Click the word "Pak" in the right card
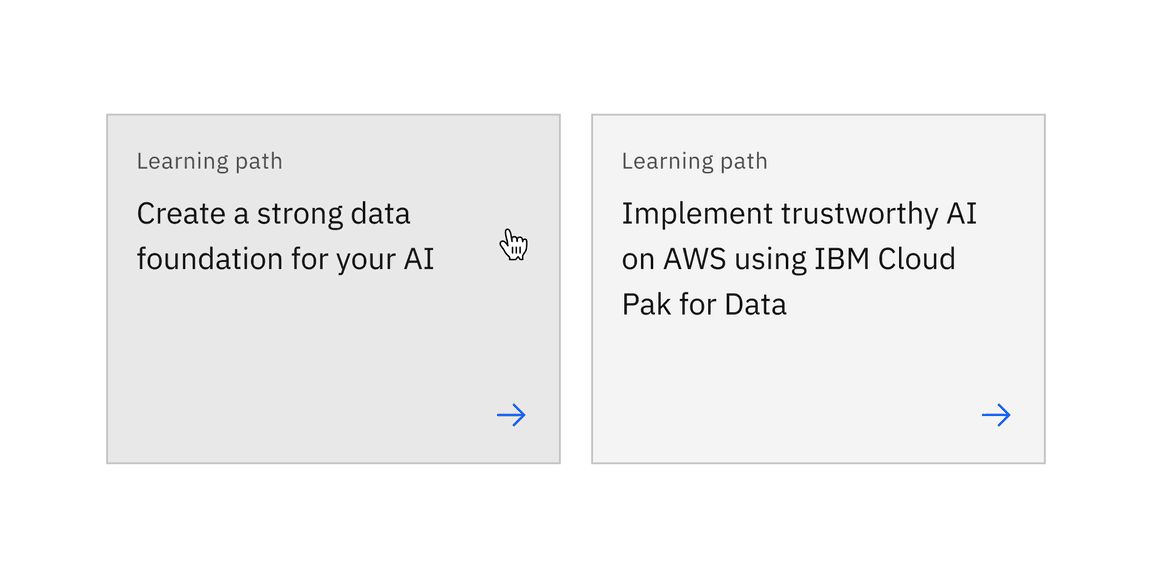This screenshot has height=576, width=1152. pyautogui.click(x=646, y=304)
